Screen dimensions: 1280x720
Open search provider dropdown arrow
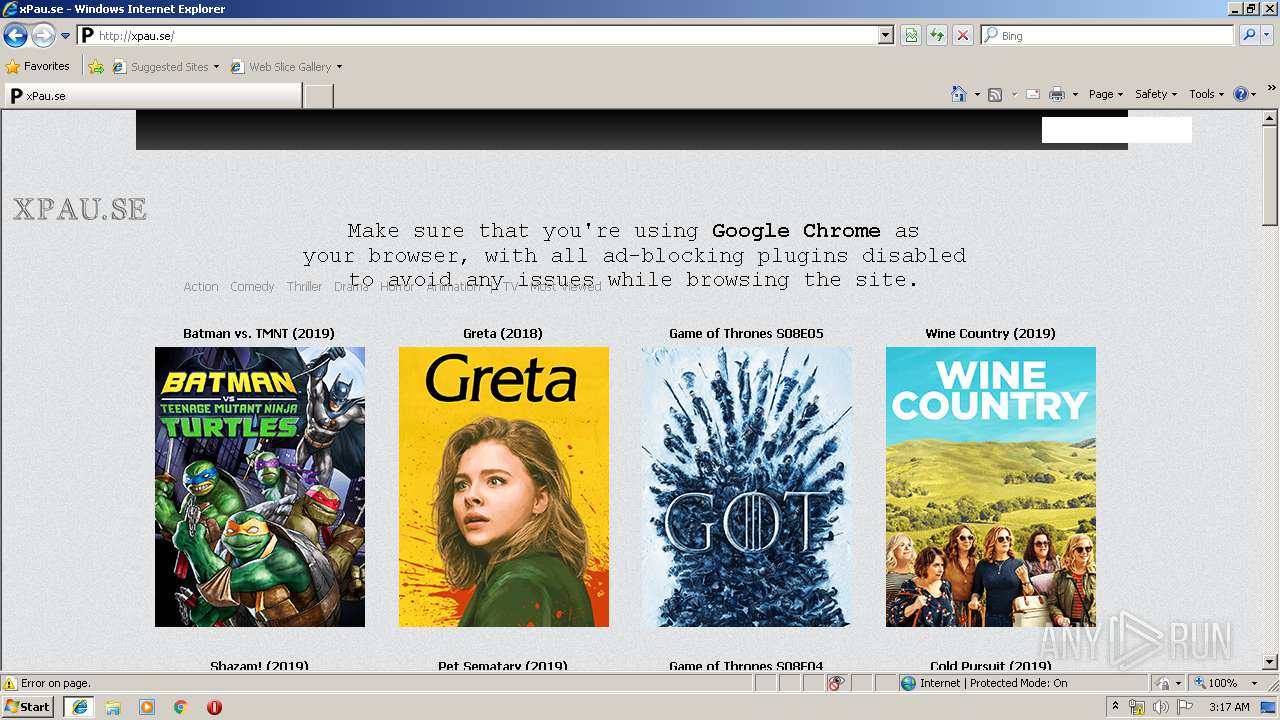[x=1267, y=35]
